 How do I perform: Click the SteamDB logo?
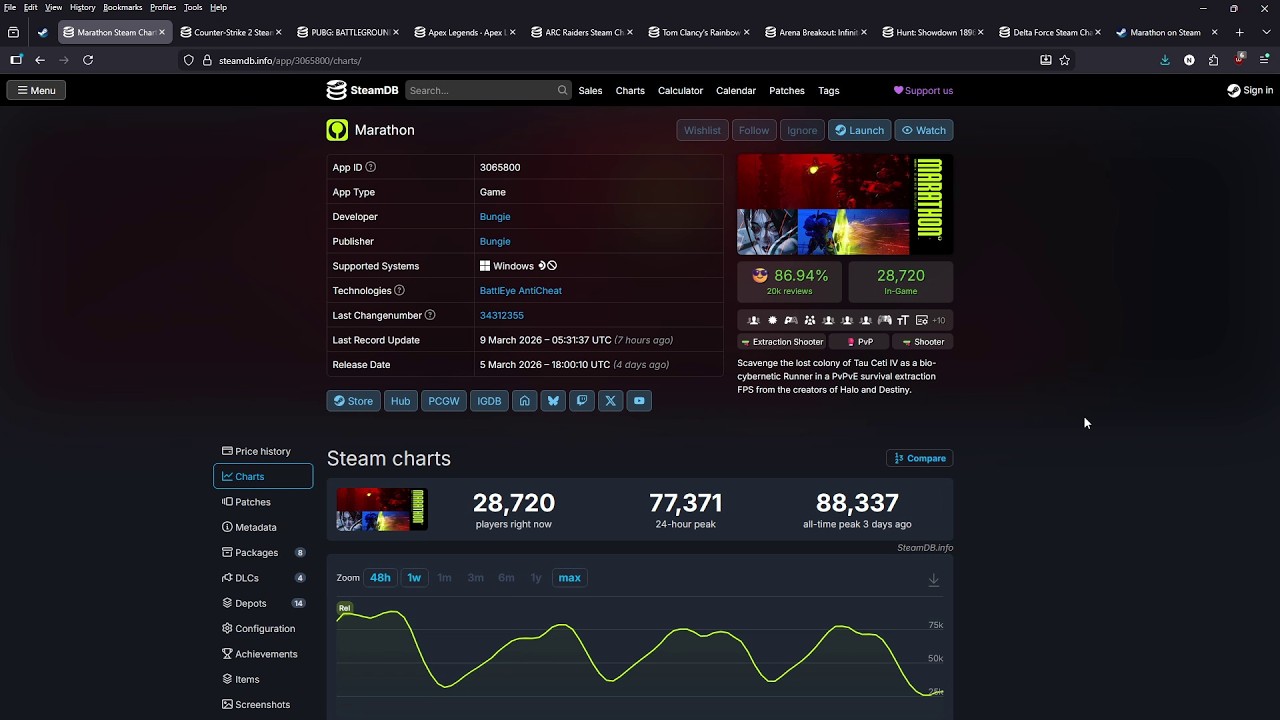362,90
